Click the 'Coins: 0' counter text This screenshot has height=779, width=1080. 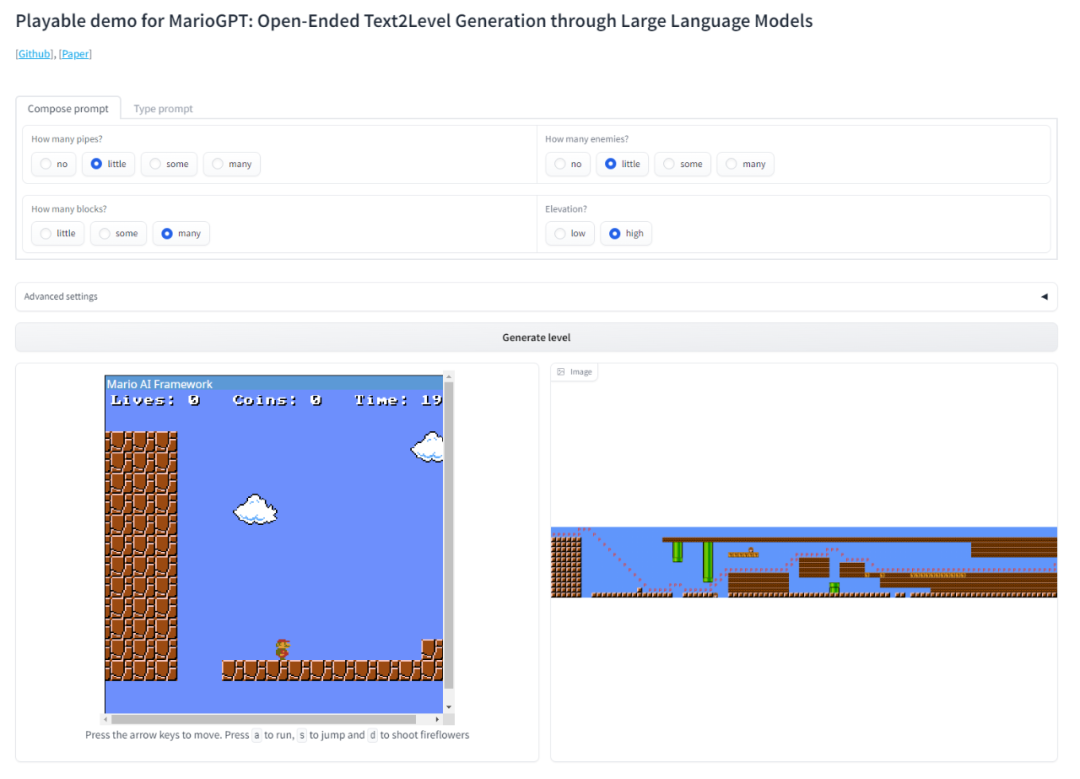click(x=277, y=400)
